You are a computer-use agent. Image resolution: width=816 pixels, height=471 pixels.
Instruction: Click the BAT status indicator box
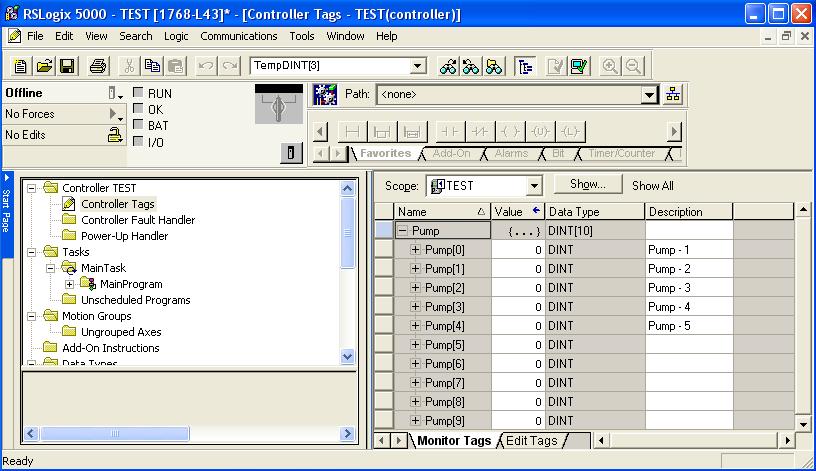[138, 124]
